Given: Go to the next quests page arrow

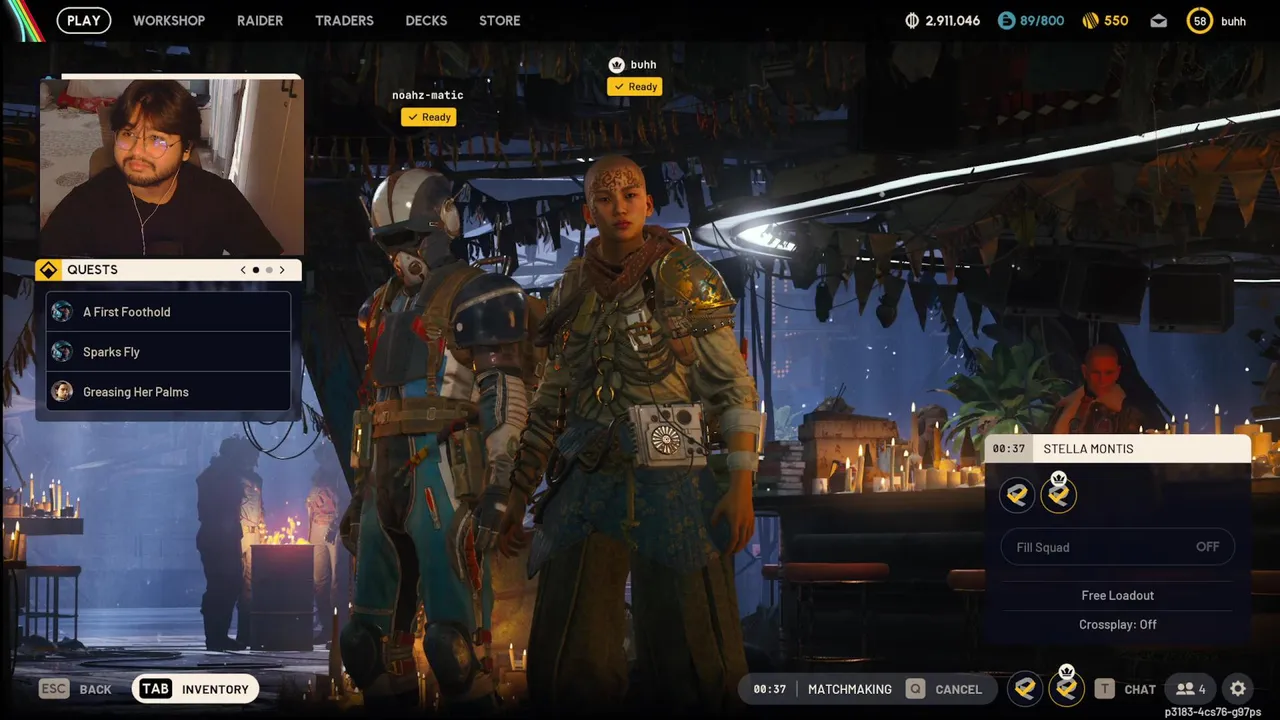Looking at the screenshot, I should tap(282, 270).
